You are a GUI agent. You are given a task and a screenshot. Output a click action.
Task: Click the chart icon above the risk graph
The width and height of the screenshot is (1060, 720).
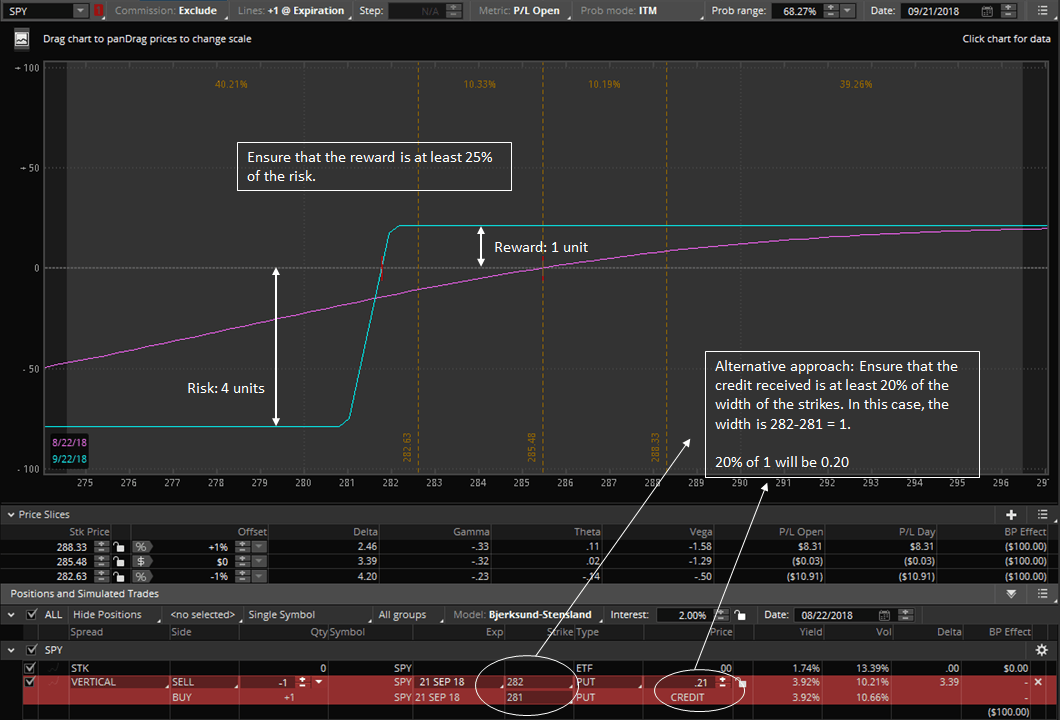21,38
